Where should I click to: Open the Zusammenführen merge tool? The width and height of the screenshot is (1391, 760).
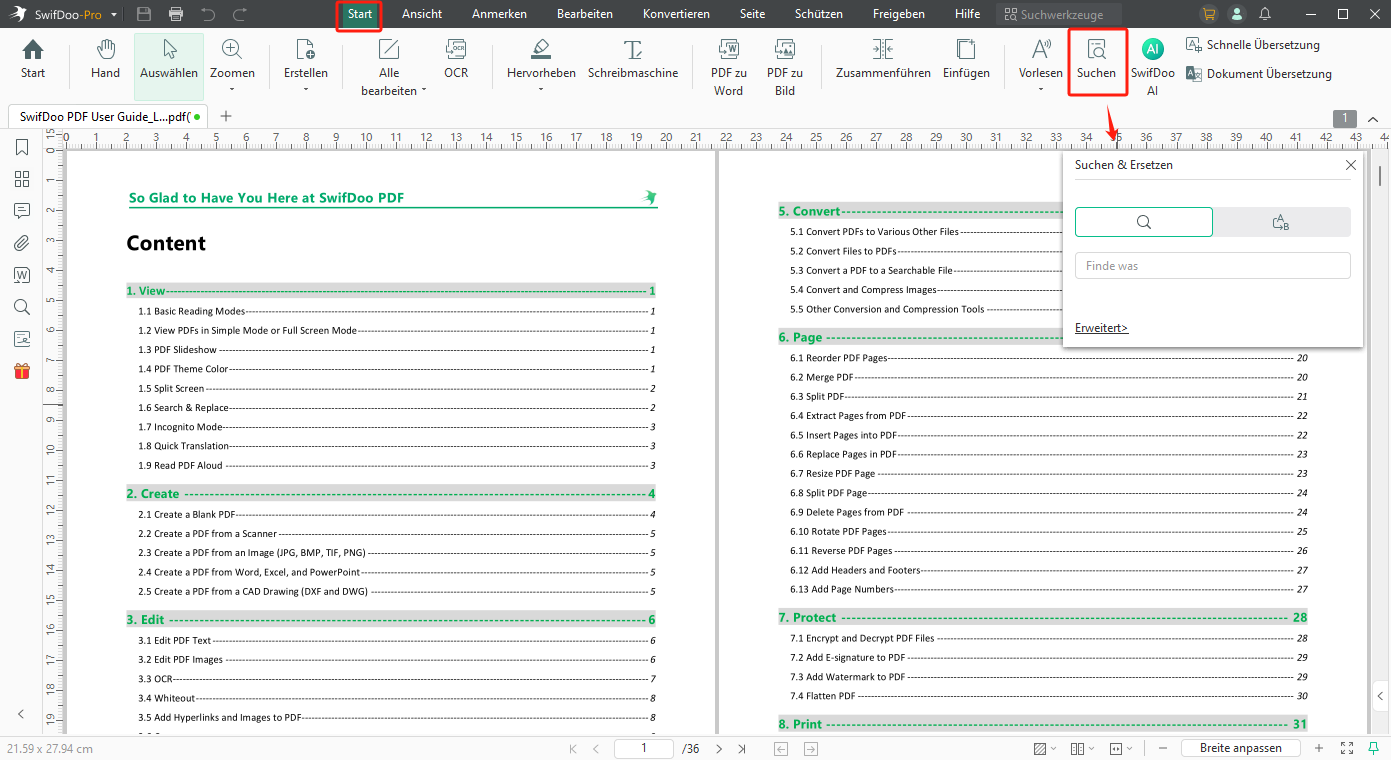883,60
